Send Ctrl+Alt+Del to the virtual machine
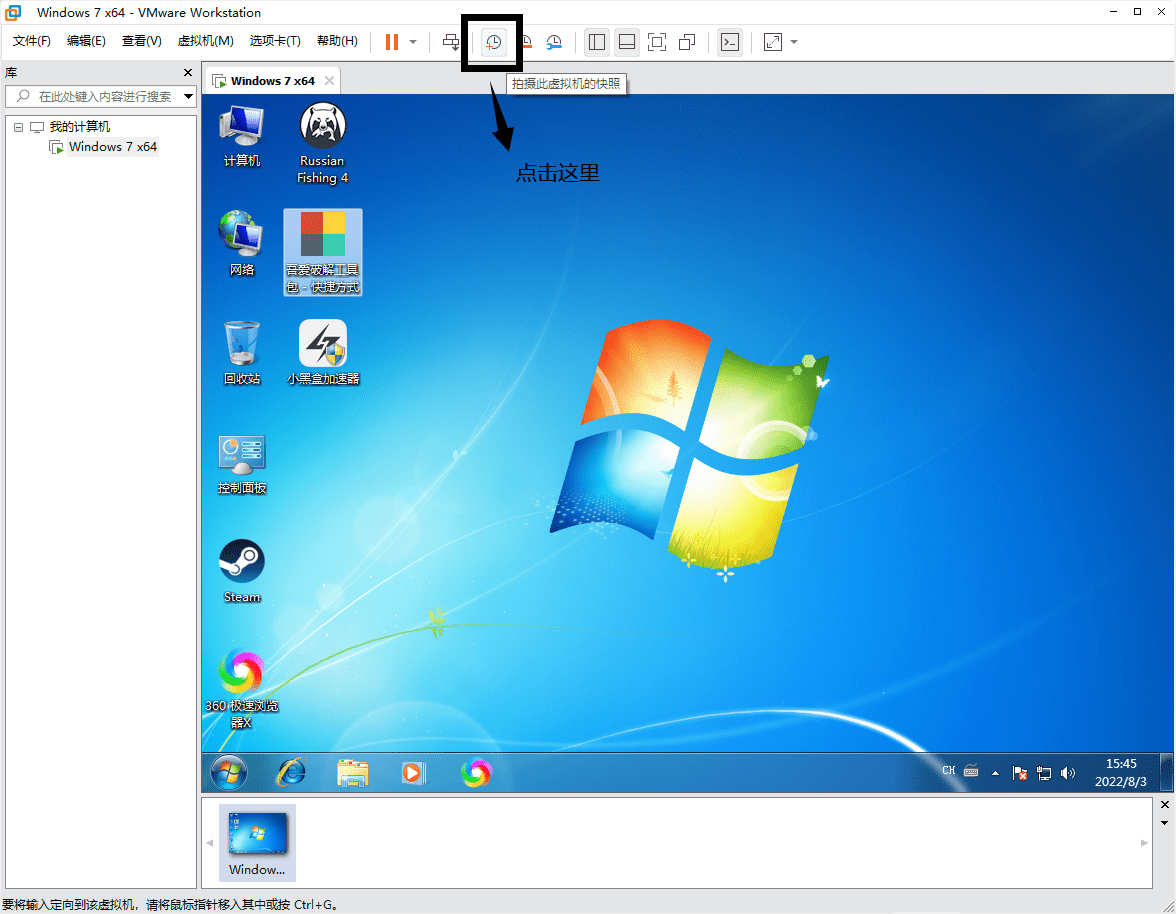Image resolution: width=1176 pixels, height=914 pixels. [451, 42]
